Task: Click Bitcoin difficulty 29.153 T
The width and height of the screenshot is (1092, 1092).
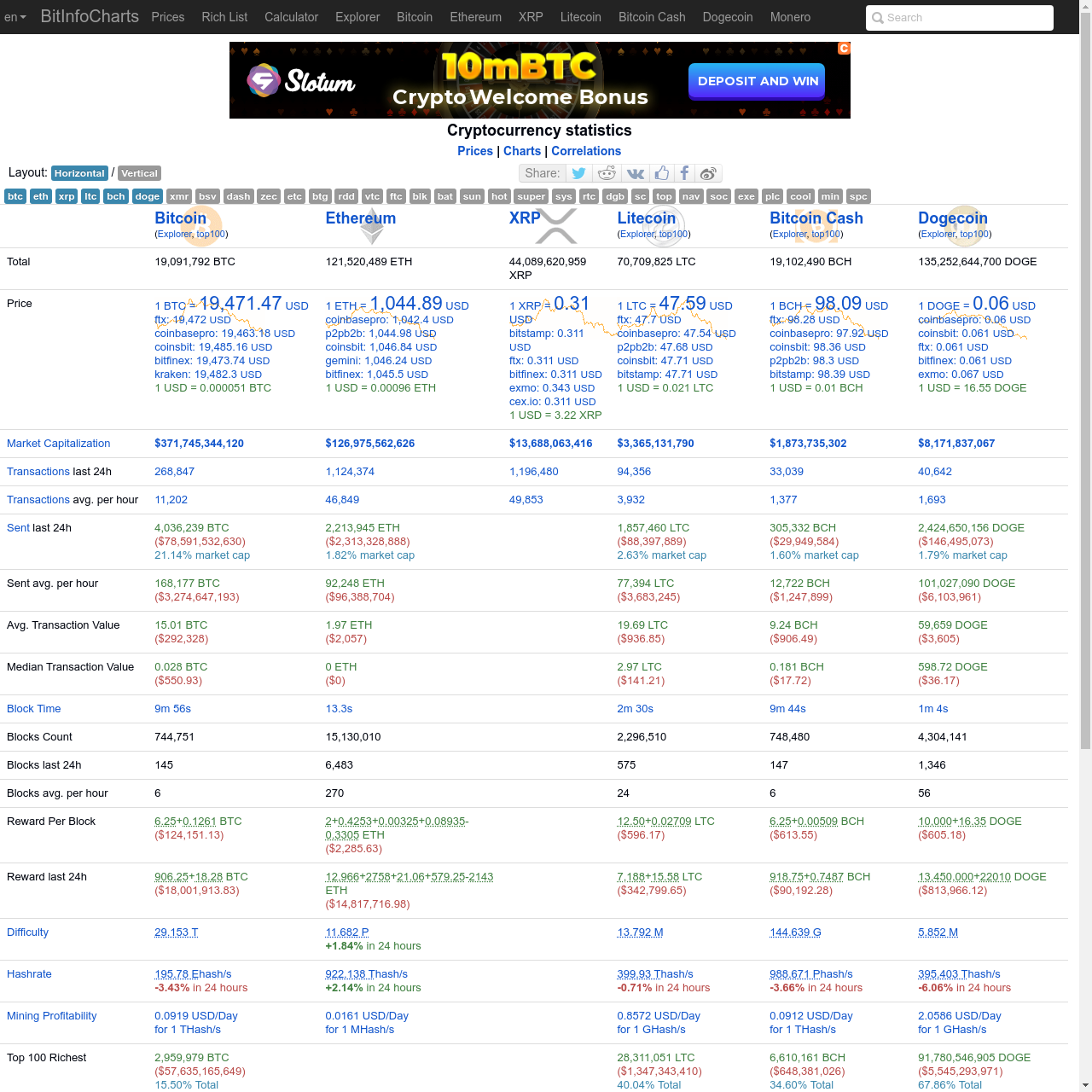Action: click(176, 932)
